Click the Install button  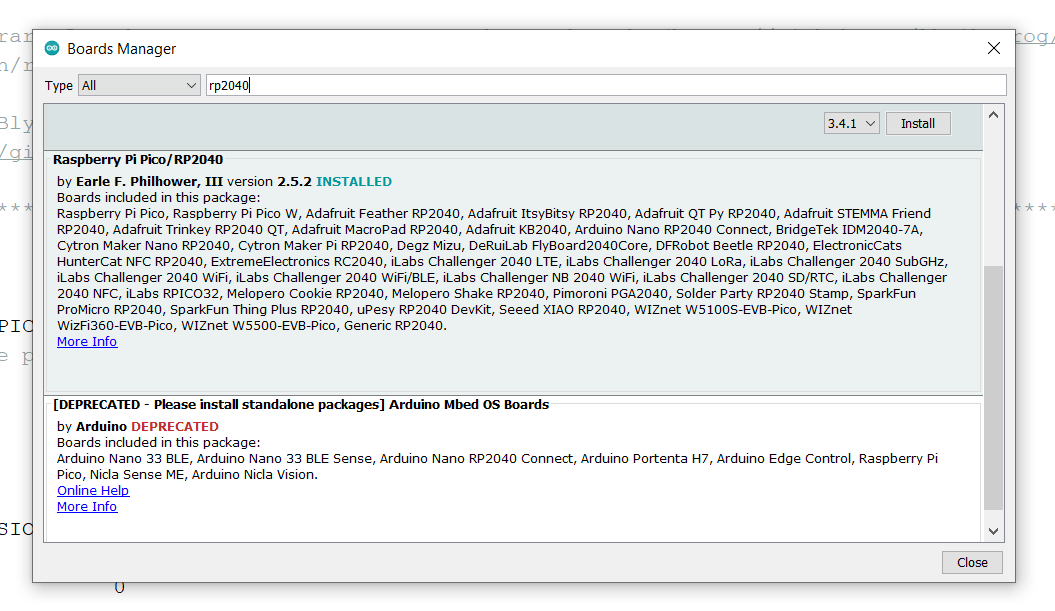coord(918,123)
